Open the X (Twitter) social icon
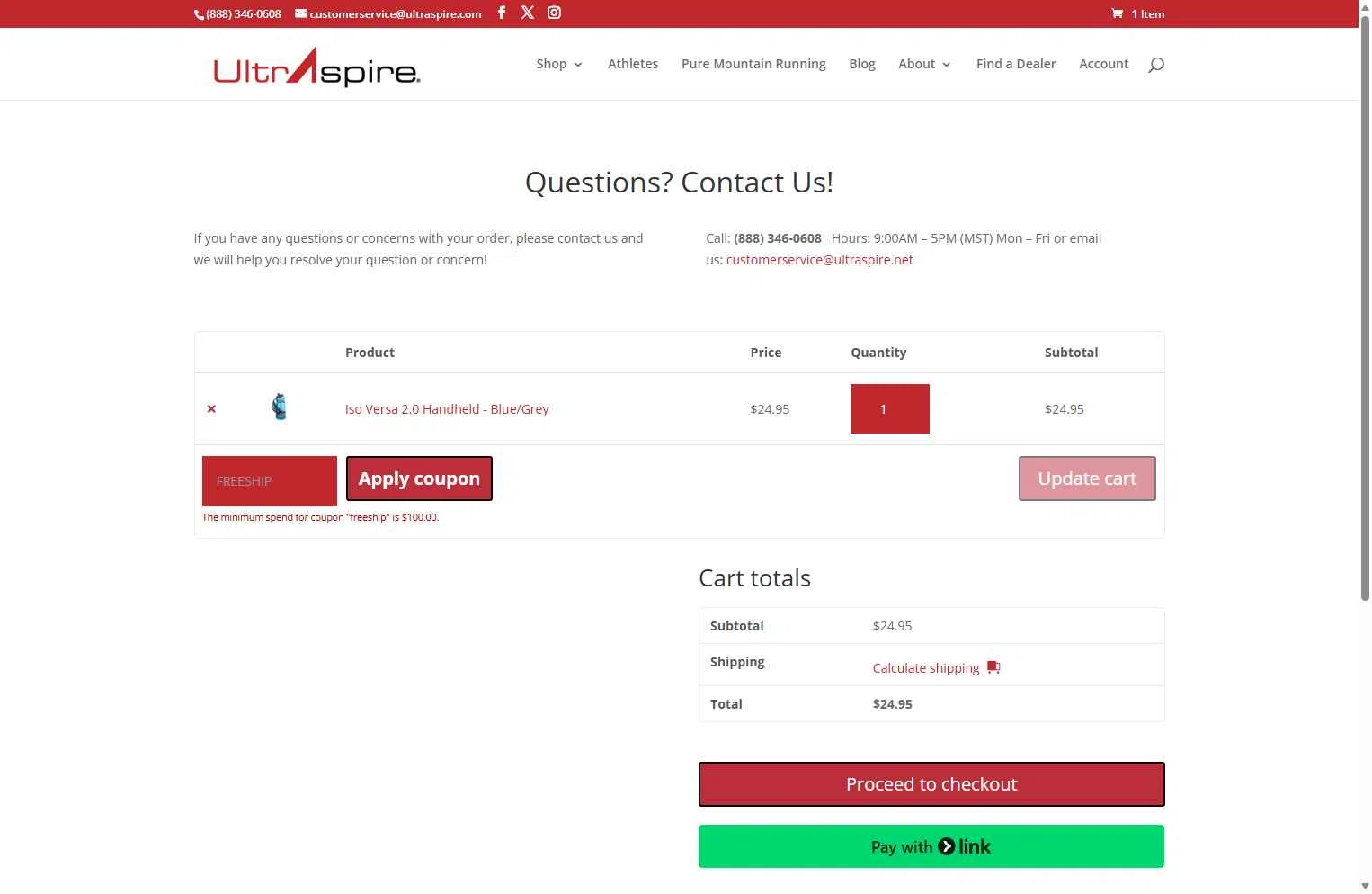The height and width of the screenshot is (894, 1372). coord(528,13)
